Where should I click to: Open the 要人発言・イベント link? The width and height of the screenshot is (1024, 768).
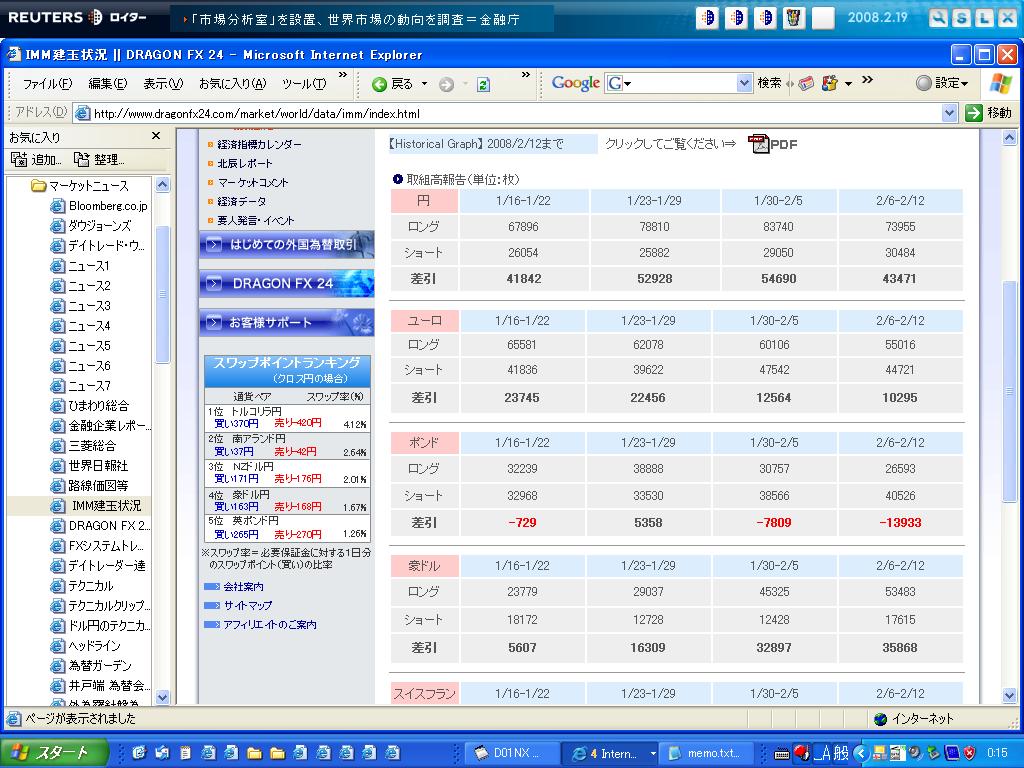(255, 220)
